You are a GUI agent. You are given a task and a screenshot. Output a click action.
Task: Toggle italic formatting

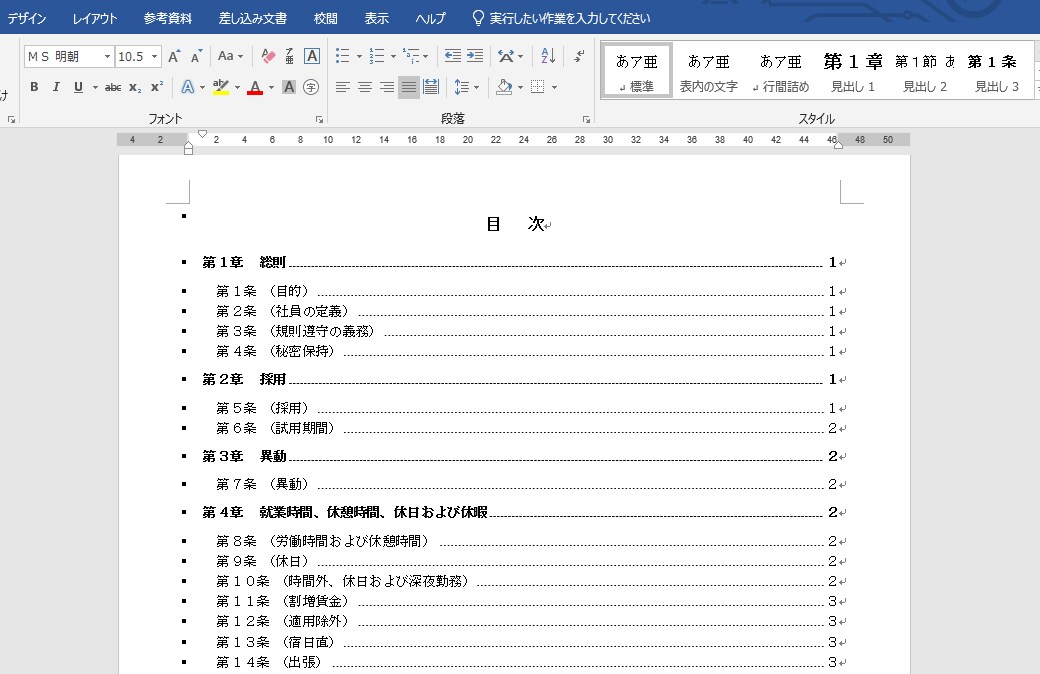click(56, 87)
